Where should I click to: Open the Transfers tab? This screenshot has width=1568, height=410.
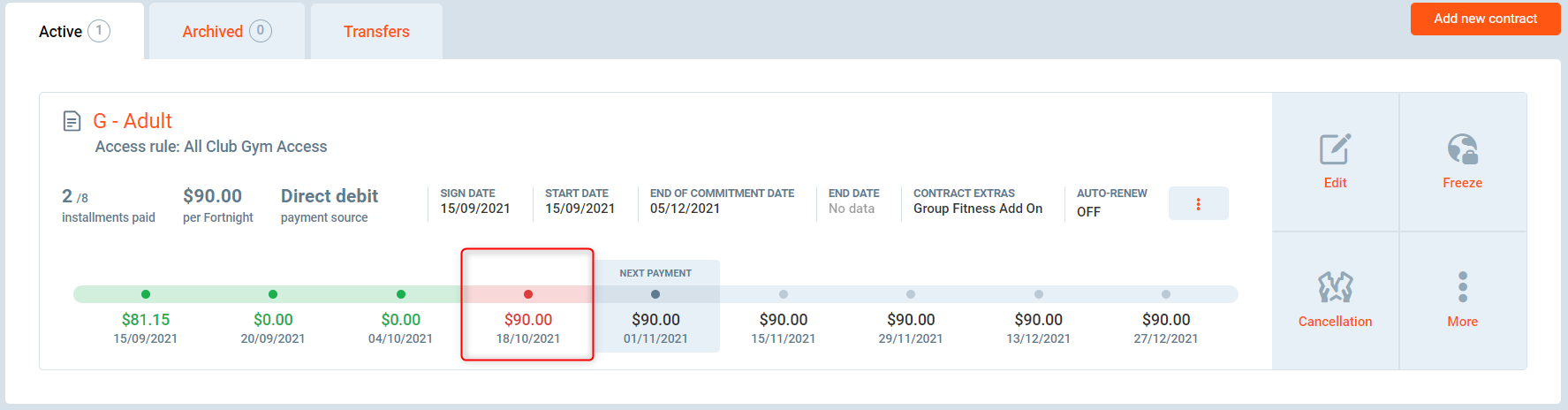(x=376, y=32)
